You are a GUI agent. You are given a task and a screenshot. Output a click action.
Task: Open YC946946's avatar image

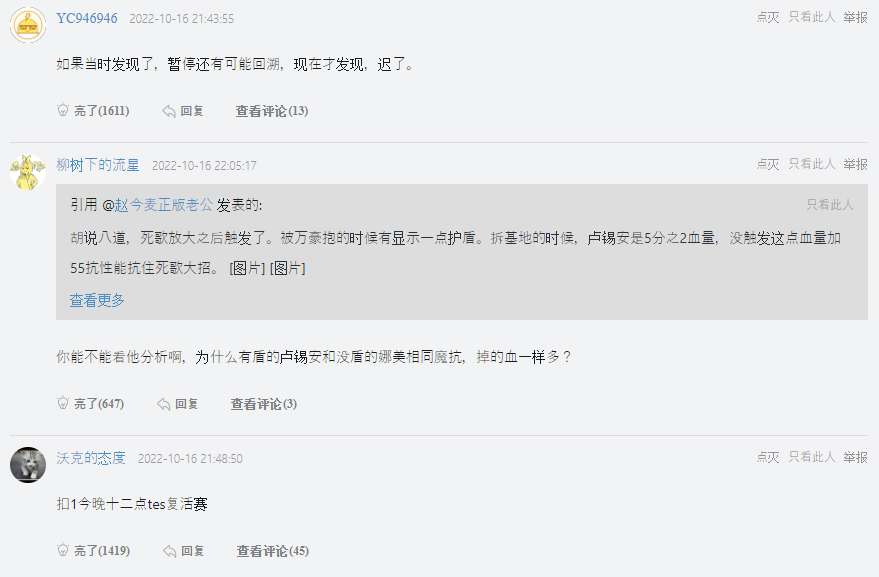(x=28, y=25)
